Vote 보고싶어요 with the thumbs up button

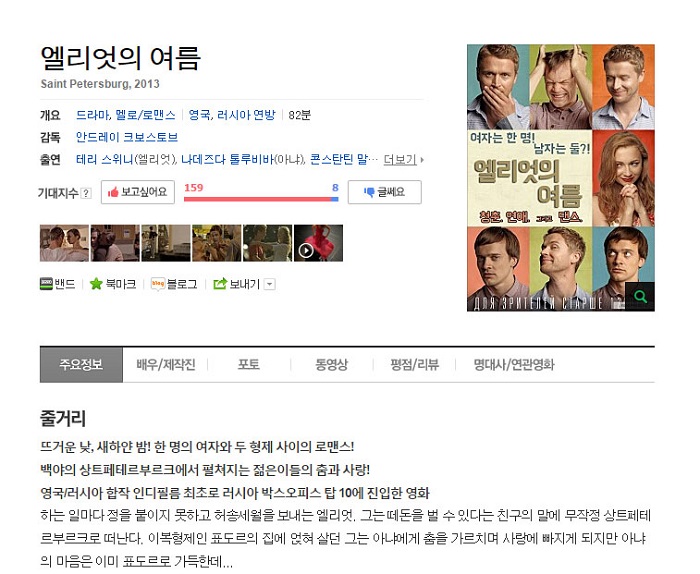click(138, 192)
